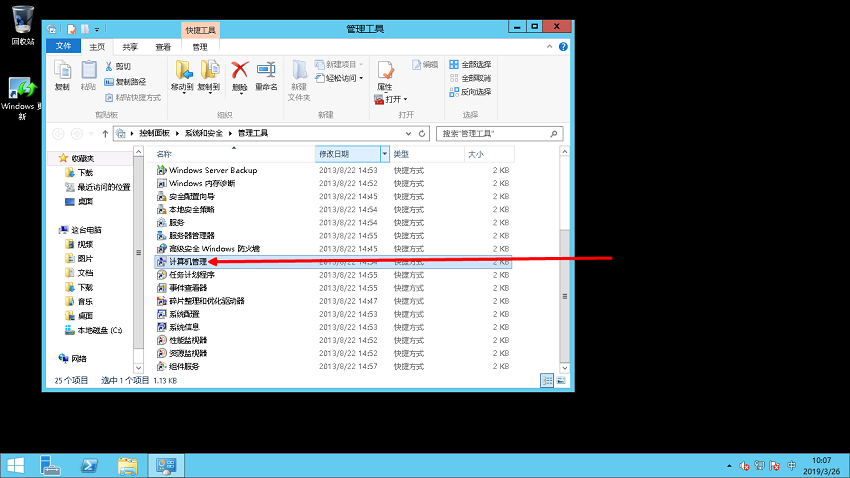The image size is (850, 478).
Task: Click the Search Administrative Tools box
Action: click(x=499, y=133)
